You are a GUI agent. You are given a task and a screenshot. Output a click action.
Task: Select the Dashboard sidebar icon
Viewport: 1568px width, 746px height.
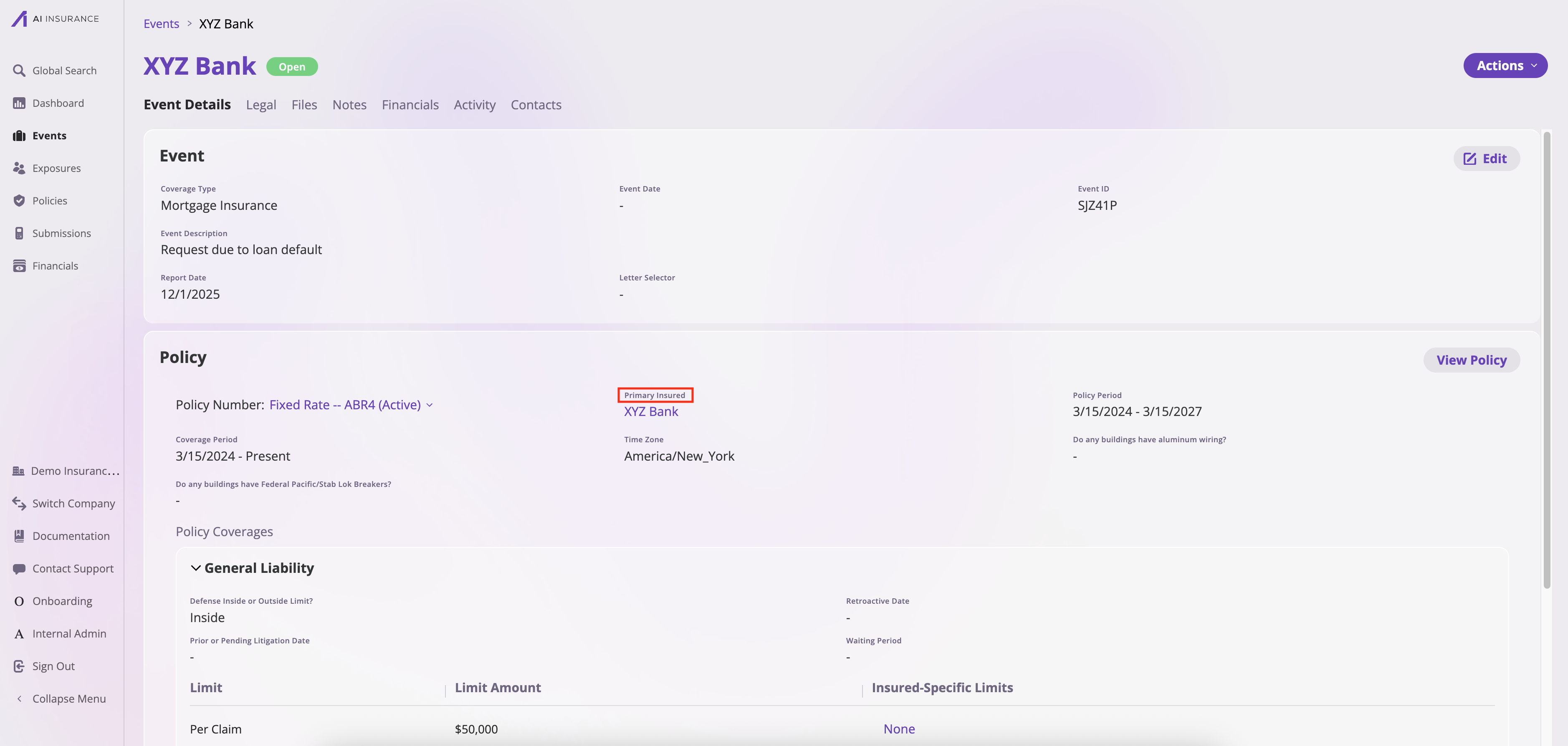coord(18,103)
